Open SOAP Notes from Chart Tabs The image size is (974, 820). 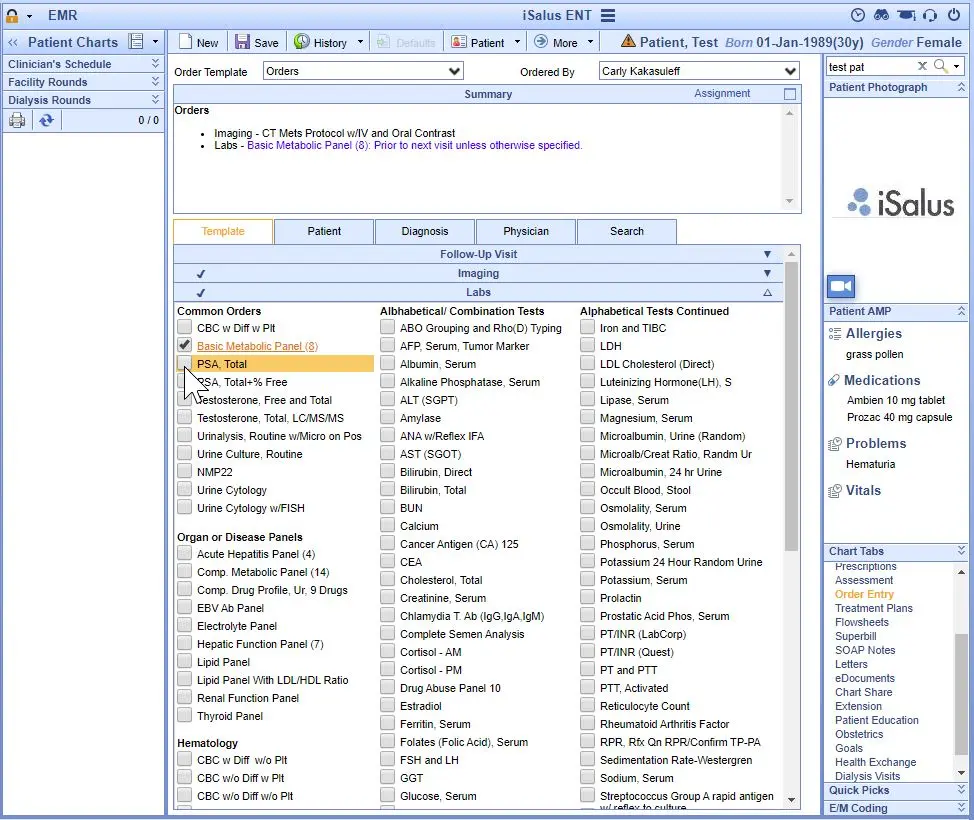point(864,650)
